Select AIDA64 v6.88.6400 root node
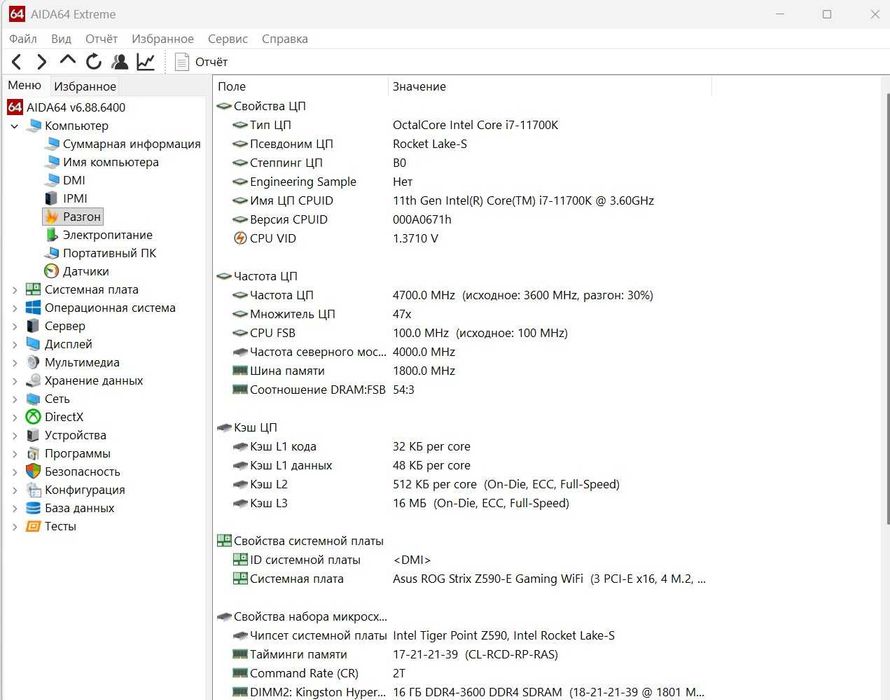 (66, 107)
